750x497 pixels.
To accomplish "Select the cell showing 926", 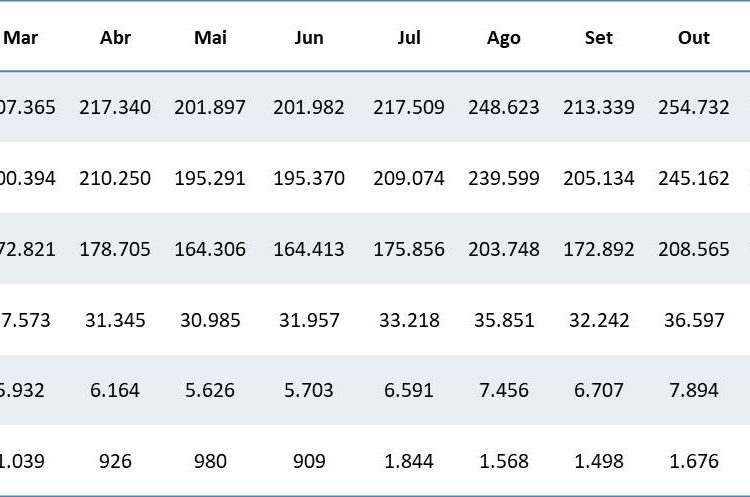I will pos(116,461).
